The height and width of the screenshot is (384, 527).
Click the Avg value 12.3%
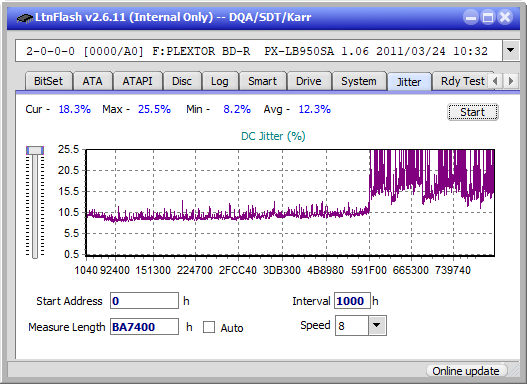[x=315, y=109]
